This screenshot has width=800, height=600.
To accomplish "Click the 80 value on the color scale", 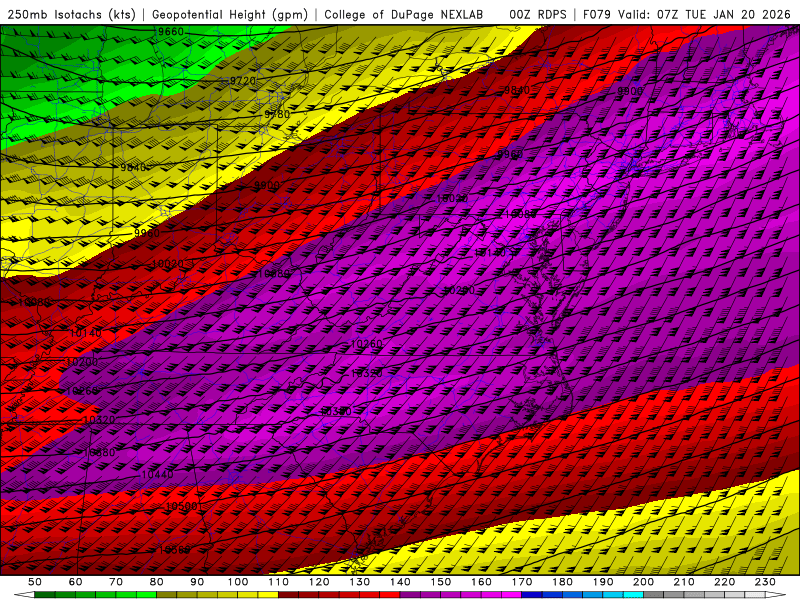I will pos(157,582).
